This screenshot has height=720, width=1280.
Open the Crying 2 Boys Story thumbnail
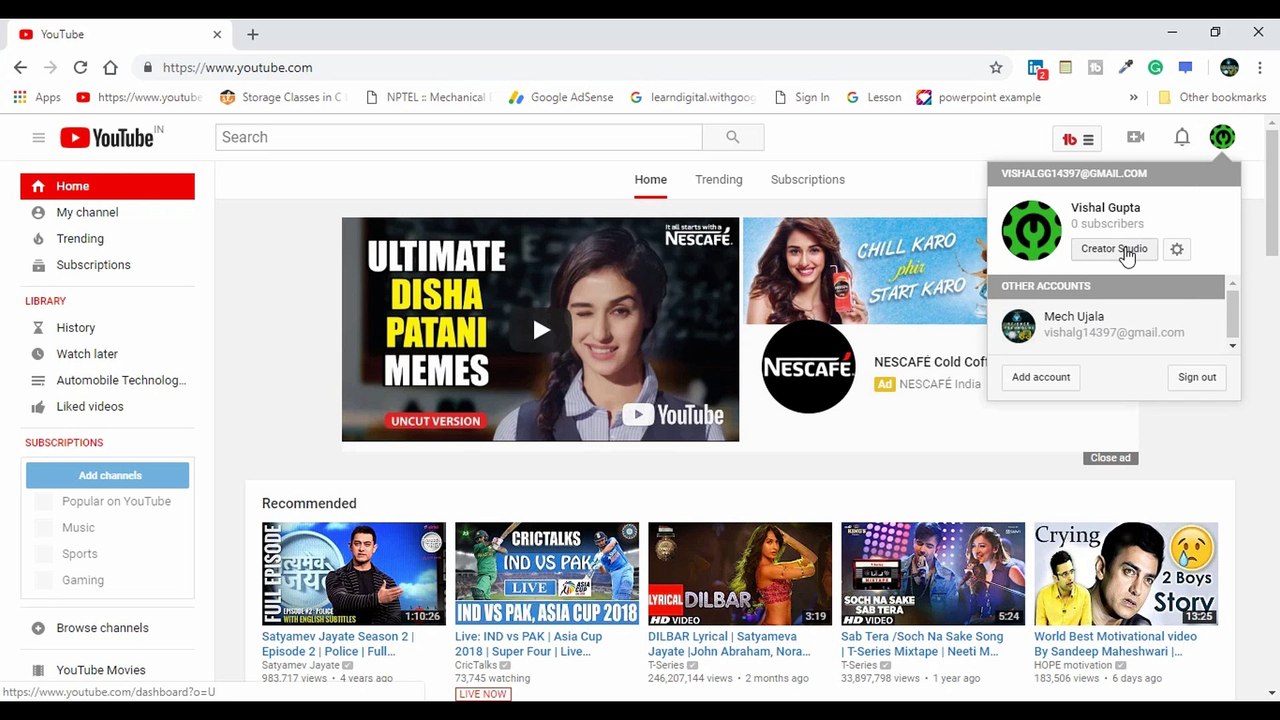(x=1126, y=574)
